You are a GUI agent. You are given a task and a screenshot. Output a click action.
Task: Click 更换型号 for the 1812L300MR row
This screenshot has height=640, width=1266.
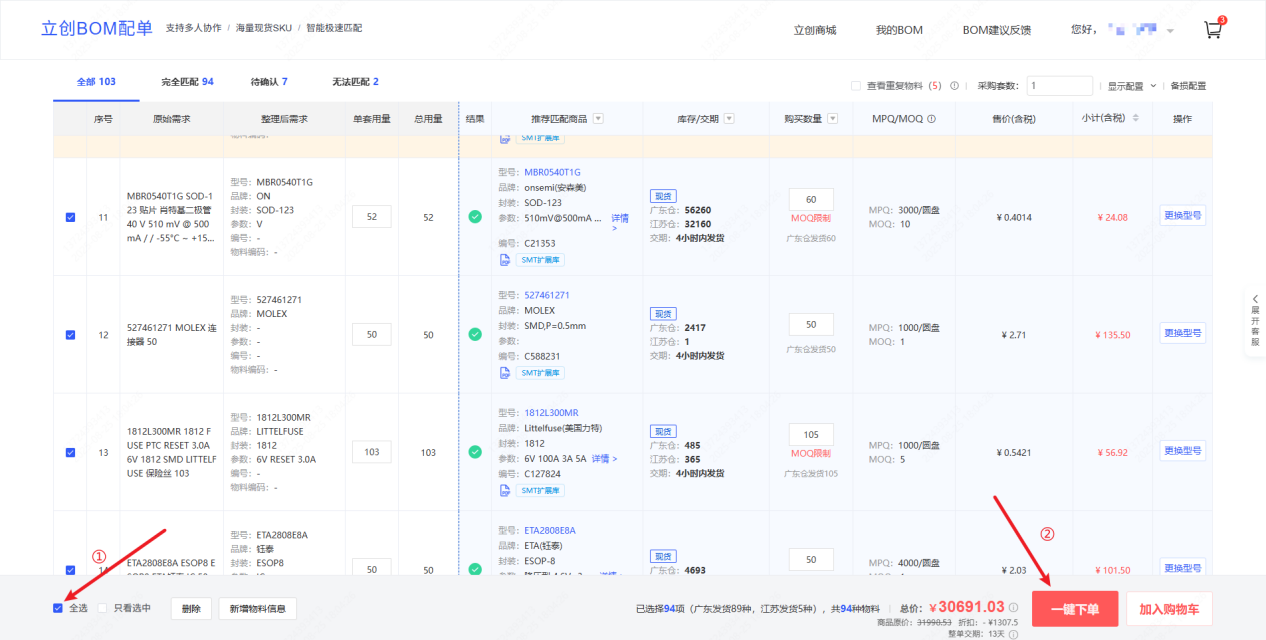click(x=1182, y=451)
